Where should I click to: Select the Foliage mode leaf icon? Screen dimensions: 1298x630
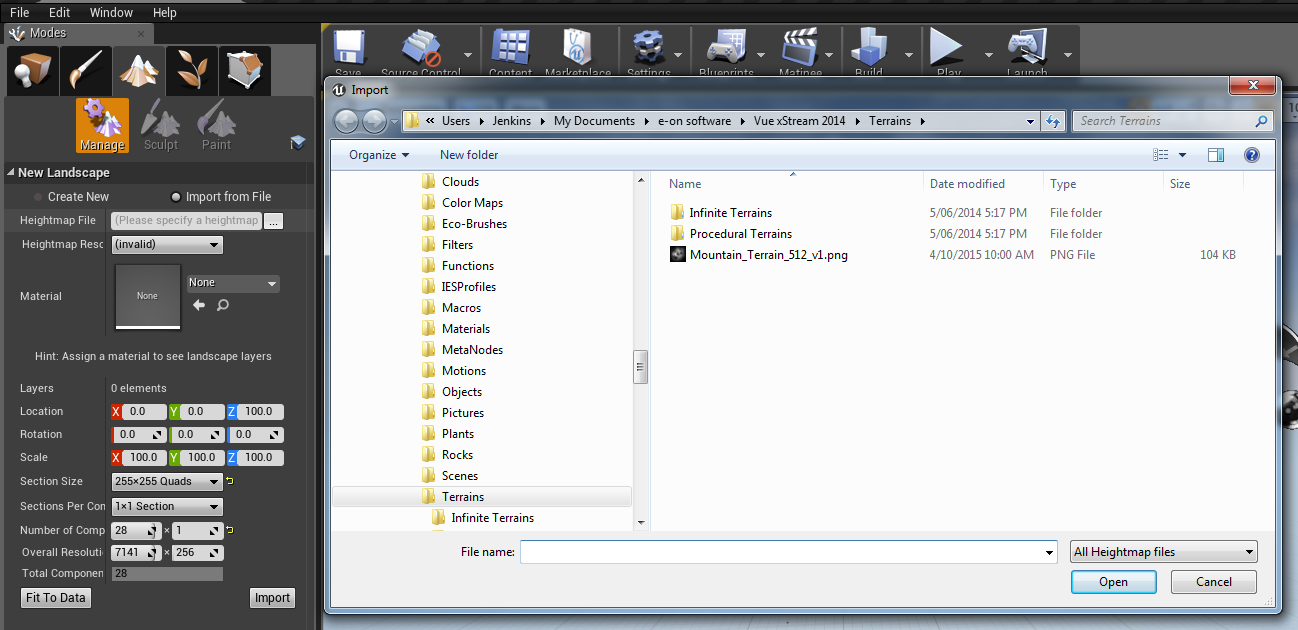pyautogui.click(x=191, y=70)
